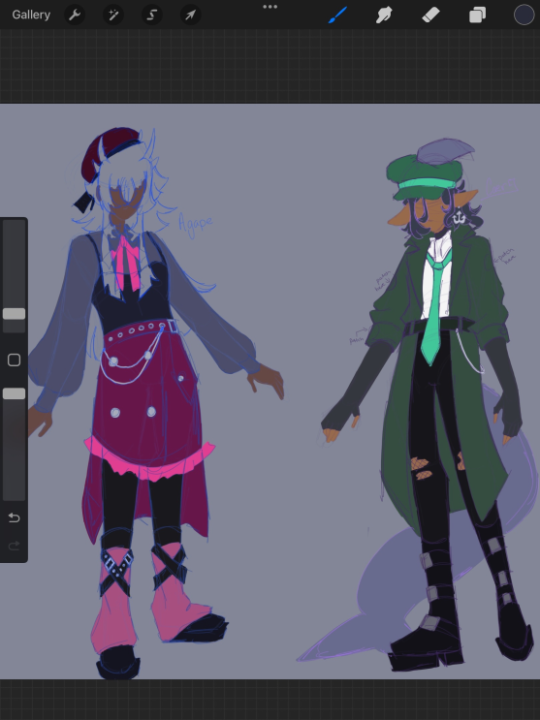
Task: Tap the maroon beret on the left character
Action: pos(109,153)
